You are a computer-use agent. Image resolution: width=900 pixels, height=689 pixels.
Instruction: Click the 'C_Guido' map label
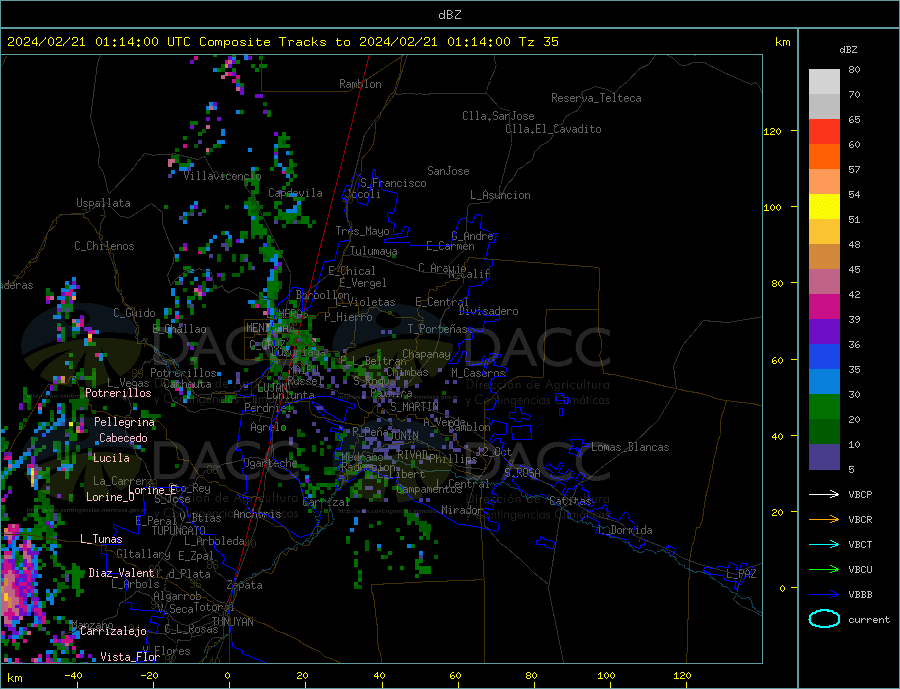coord(134,313)
